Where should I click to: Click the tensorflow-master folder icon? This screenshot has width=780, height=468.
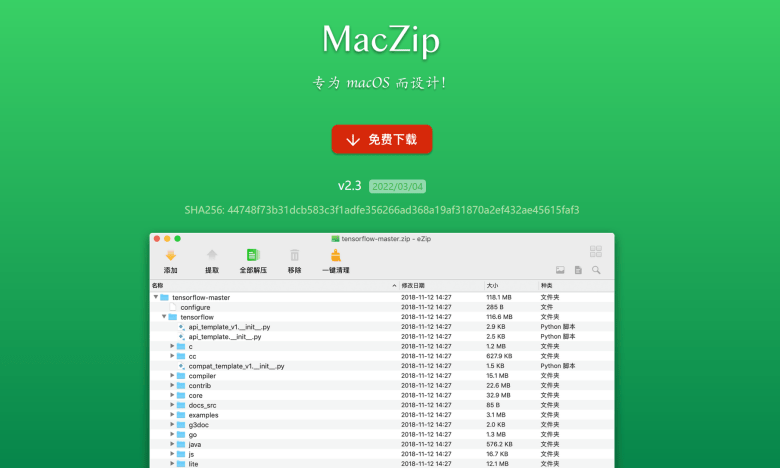165,297
